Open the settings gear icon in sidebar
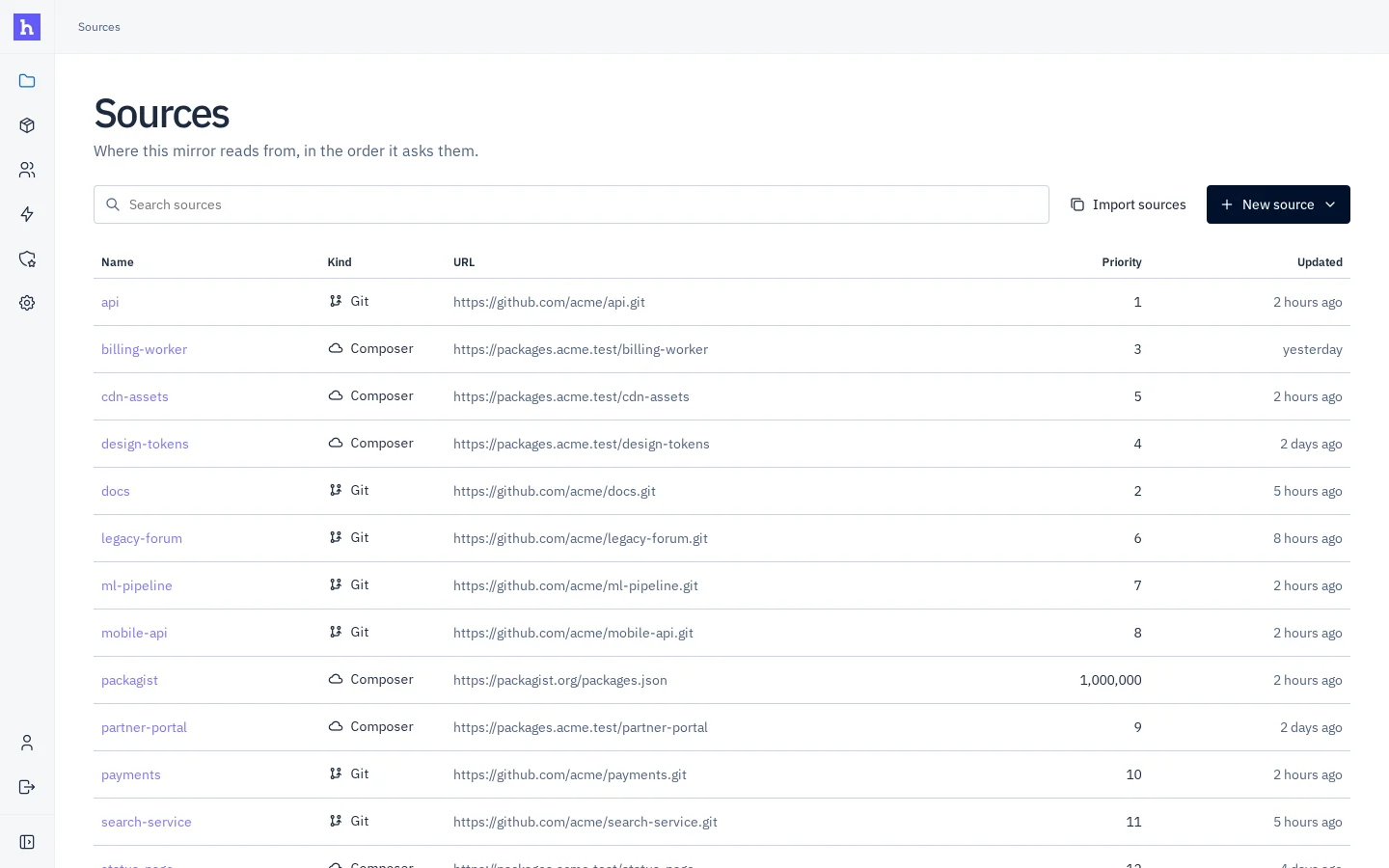The image size is (1389, 868). (27, 303)
